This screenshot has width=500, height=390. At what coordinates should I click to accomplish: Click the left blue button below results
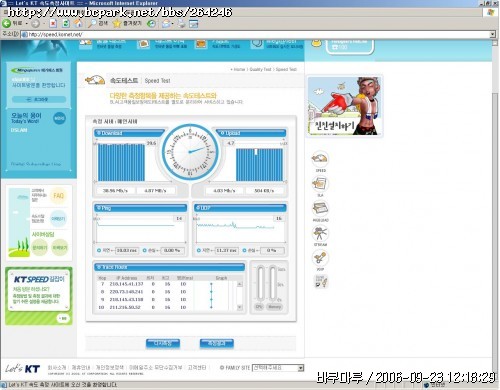click(163, 343)
